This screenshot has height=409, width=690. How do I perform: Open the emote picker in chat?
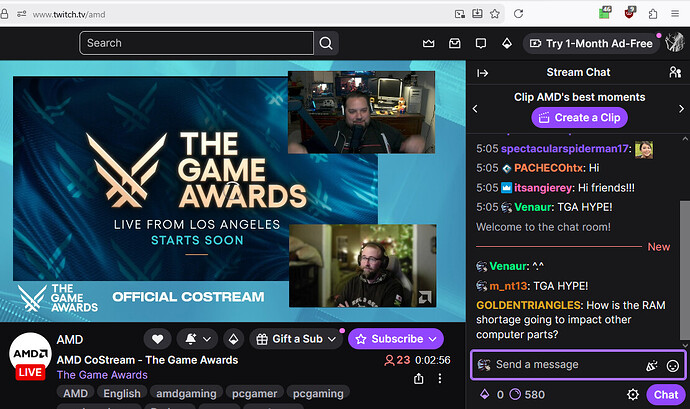pyautogui.click(x=673, y=365)
